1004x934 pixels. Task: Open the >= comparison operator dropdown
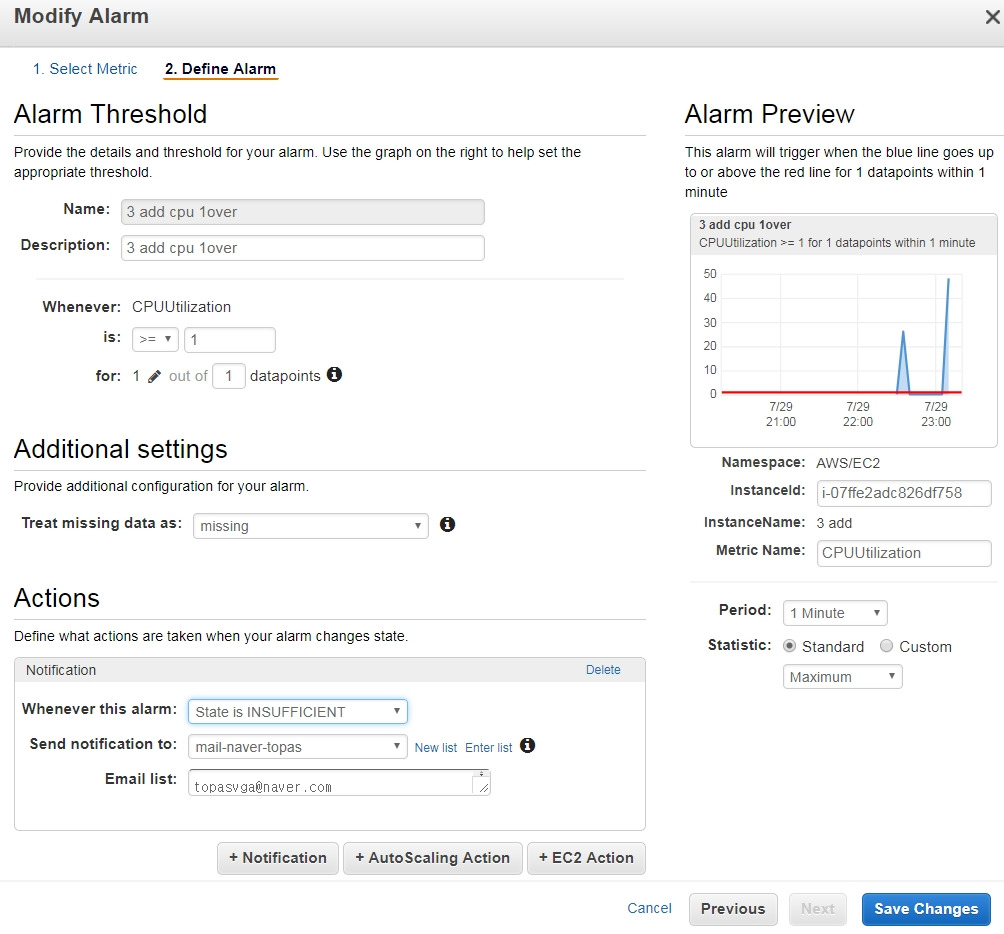(x=156, y=339)
